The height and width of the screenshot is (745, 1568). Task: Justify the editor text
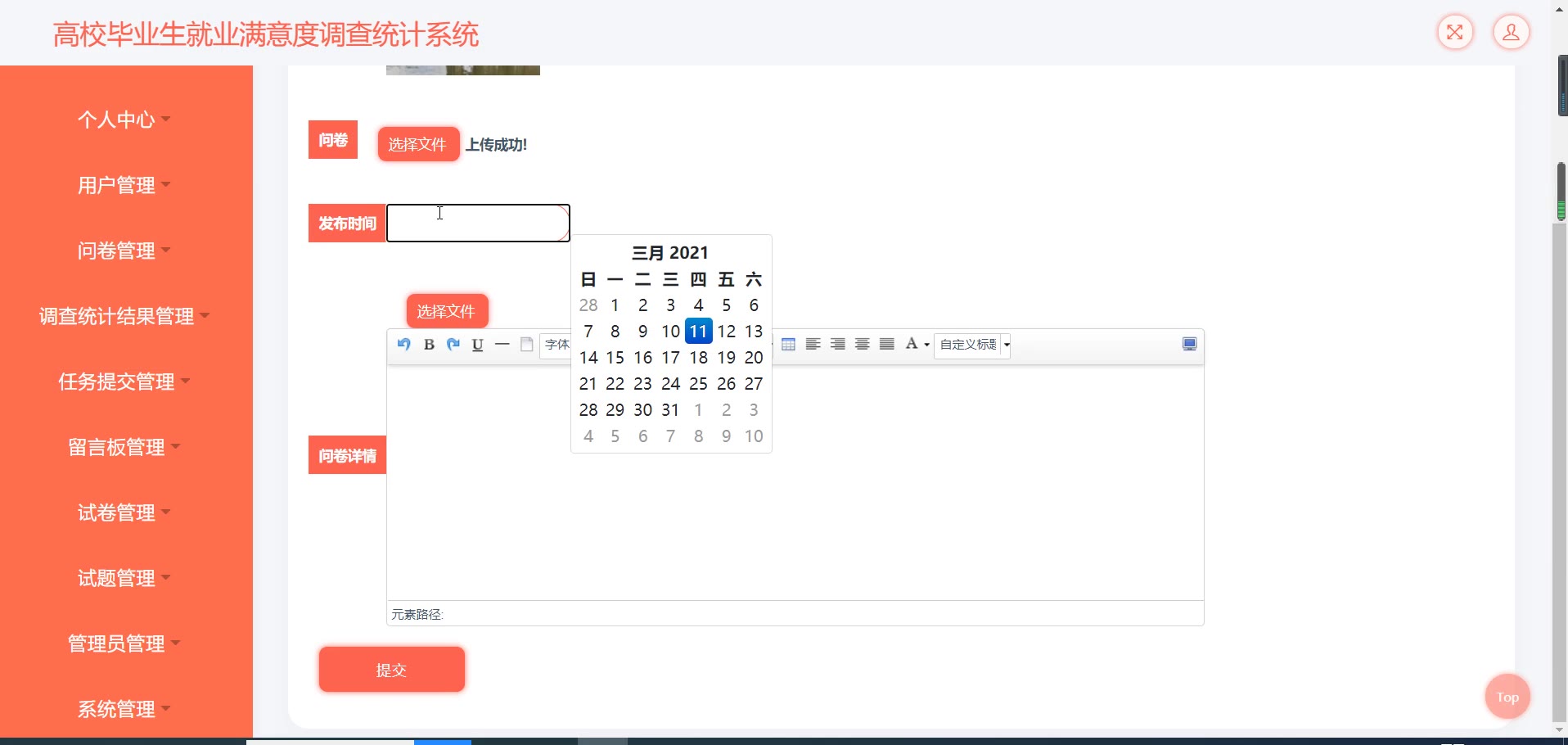(886, 345)
